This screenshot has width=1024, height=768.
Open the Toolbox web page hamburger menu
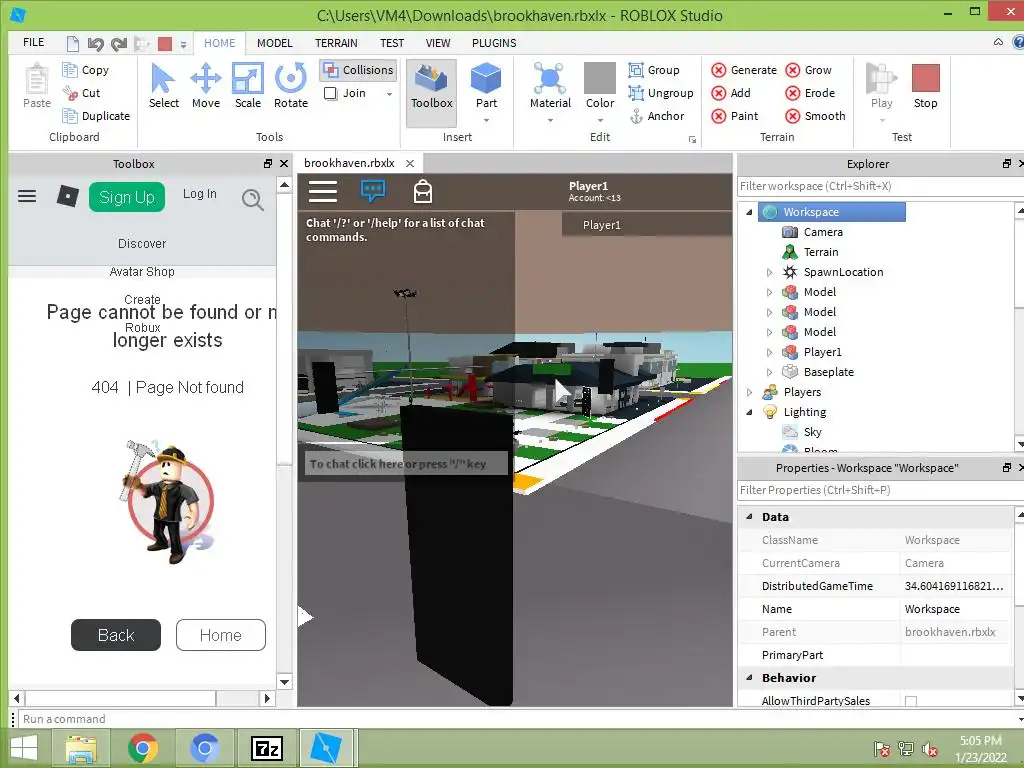[x=27, y=196]
